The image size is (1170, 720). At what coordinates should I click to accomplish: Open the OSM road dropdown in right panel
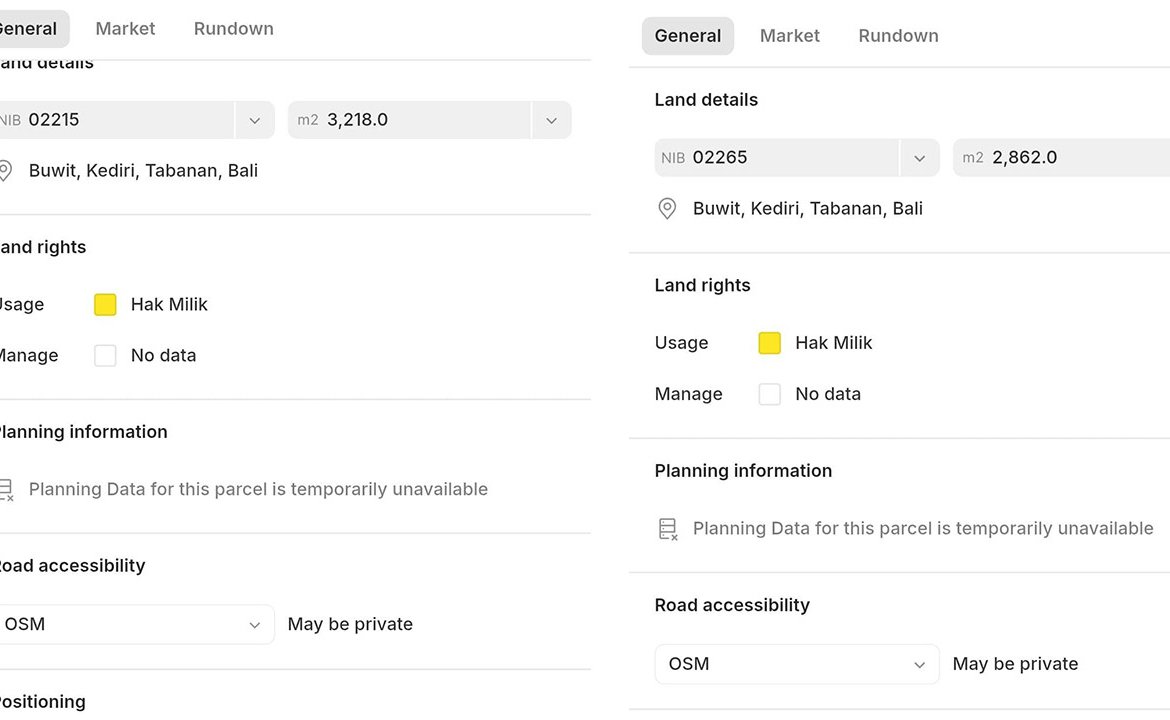point(797,664)
